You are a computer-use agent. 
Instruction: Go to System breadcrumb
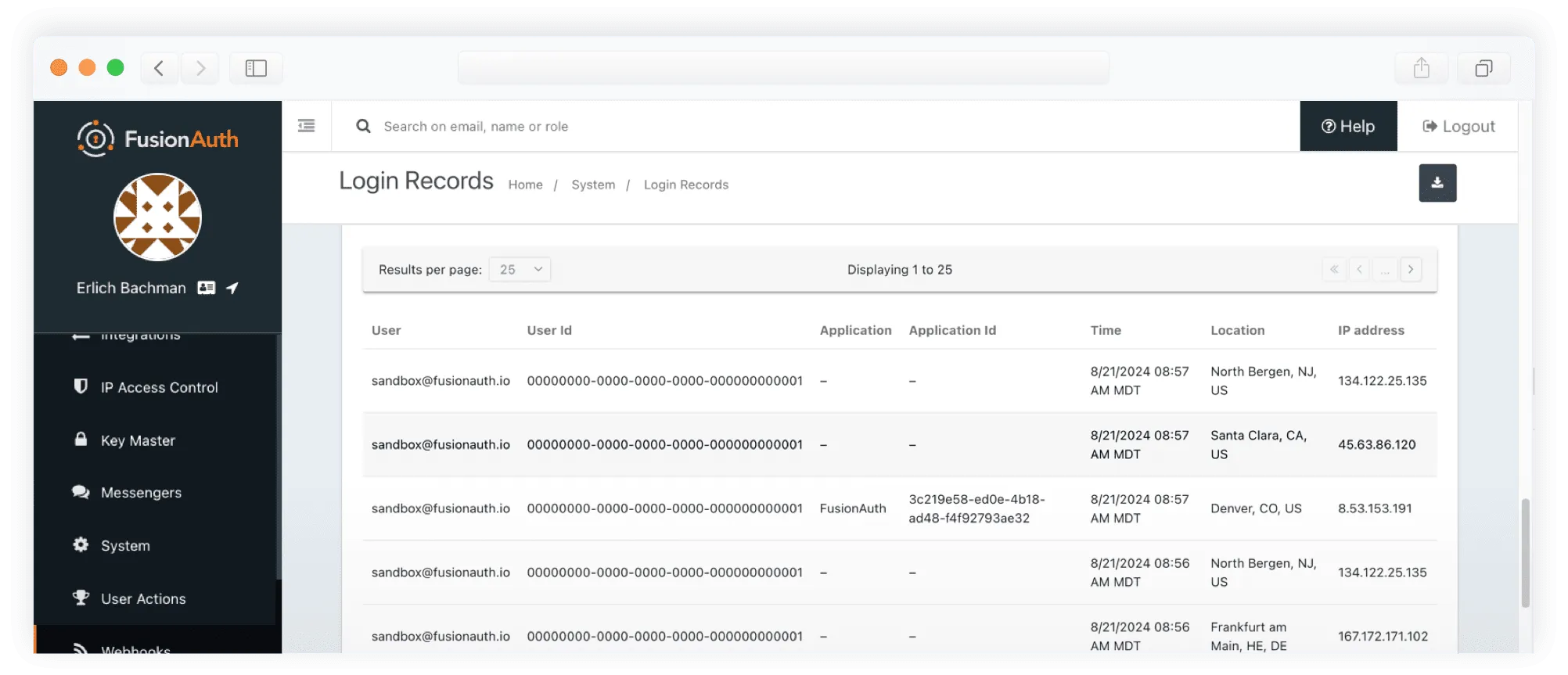593,185
